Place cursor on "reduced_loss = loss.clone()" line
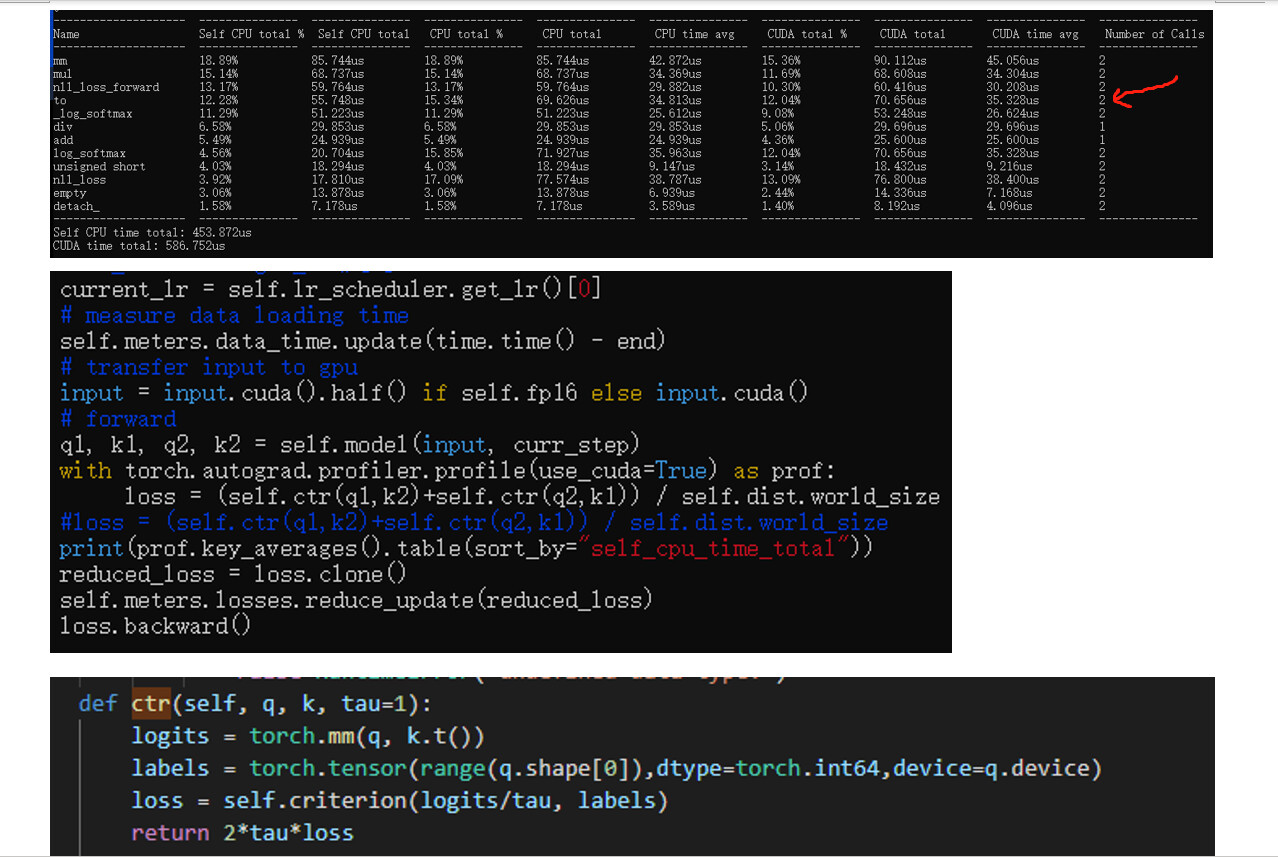The height and width of the screenshot is (857, 1278). point(233,574)
